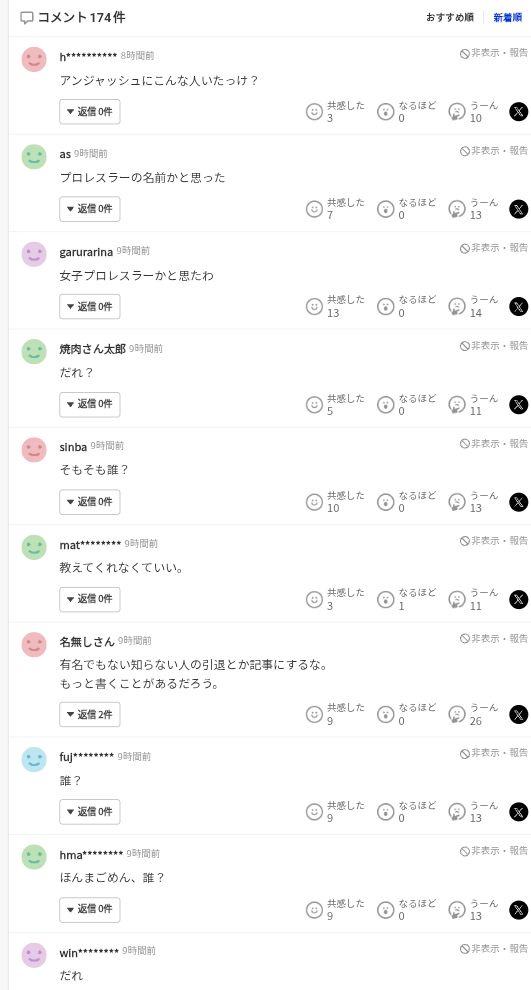Click 共感した smiley on fuj******** comment
The width and height of the screenshot is (531, 990).
(314, 811)
